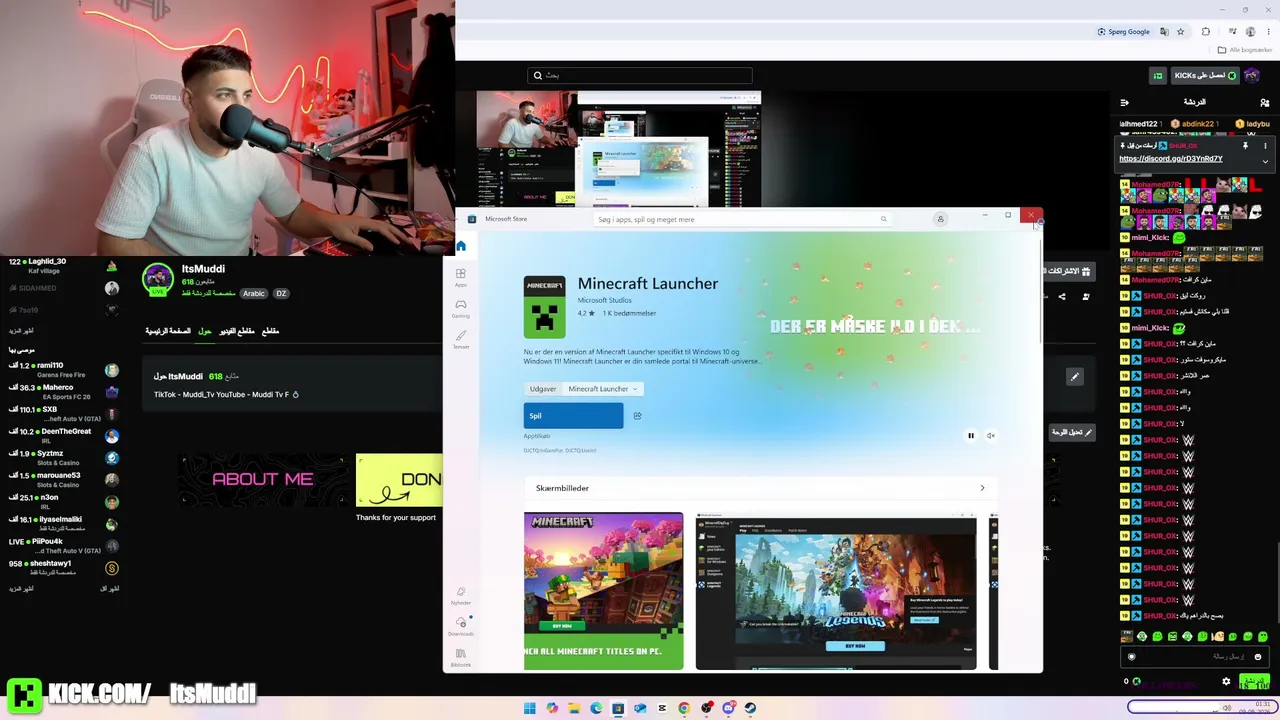Open Syztmz channel in Kick sidebar
Image resolution: width=1280 pixels, height=720 pixels.
coord(63,458)
